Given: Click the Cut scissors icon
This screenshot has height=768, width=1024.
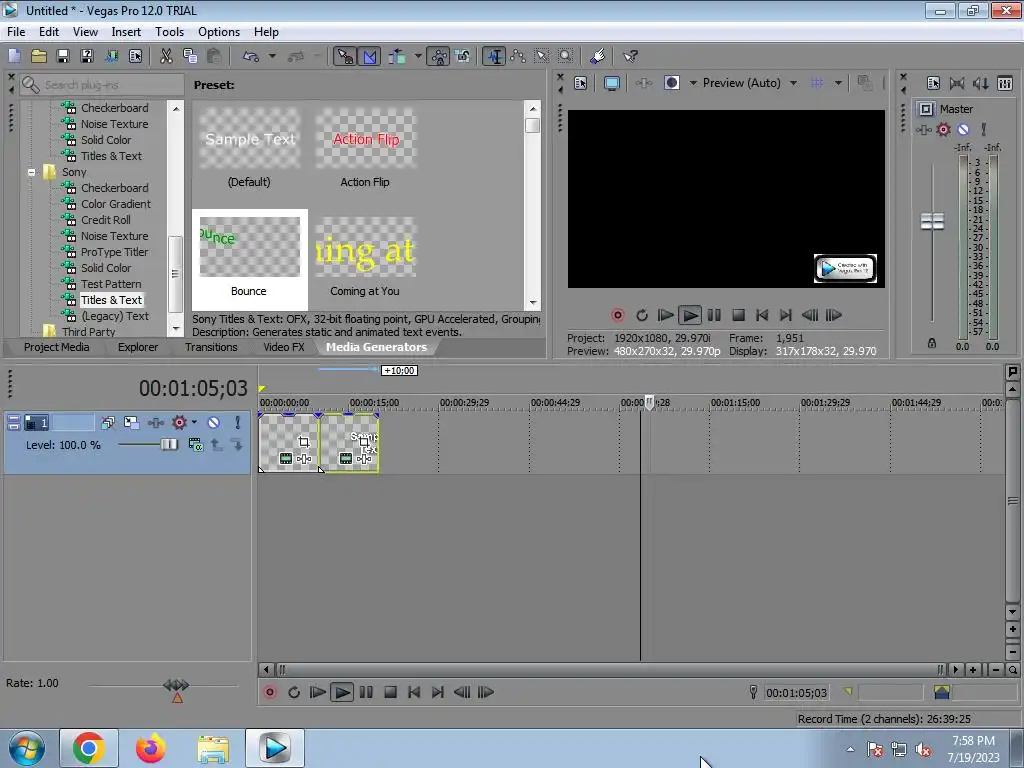Looking at the screenshot, I should pos(167,56).
